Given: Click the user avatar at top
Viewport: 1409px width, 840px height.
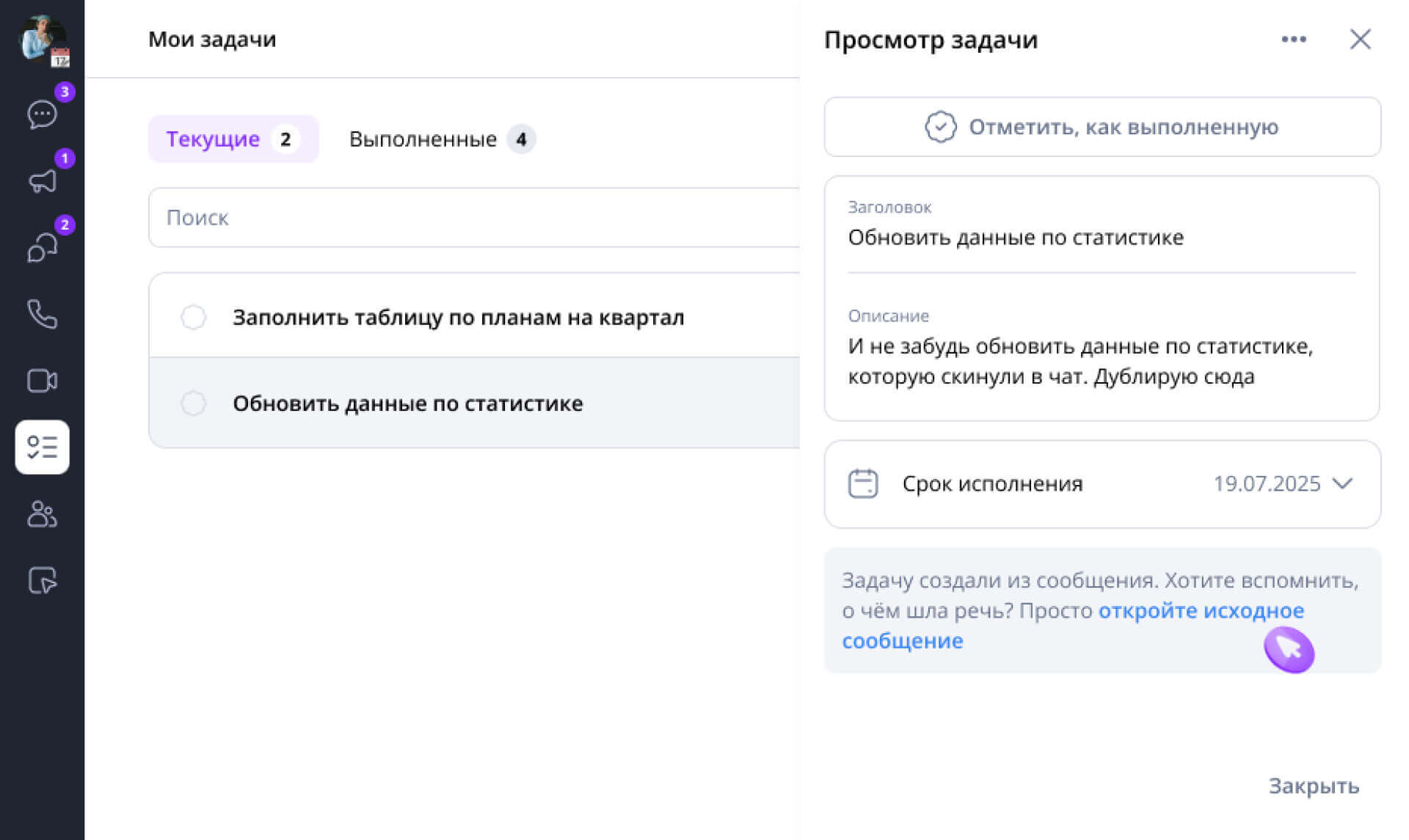Looking at the screenshot, I should click(x=42, y=38).
